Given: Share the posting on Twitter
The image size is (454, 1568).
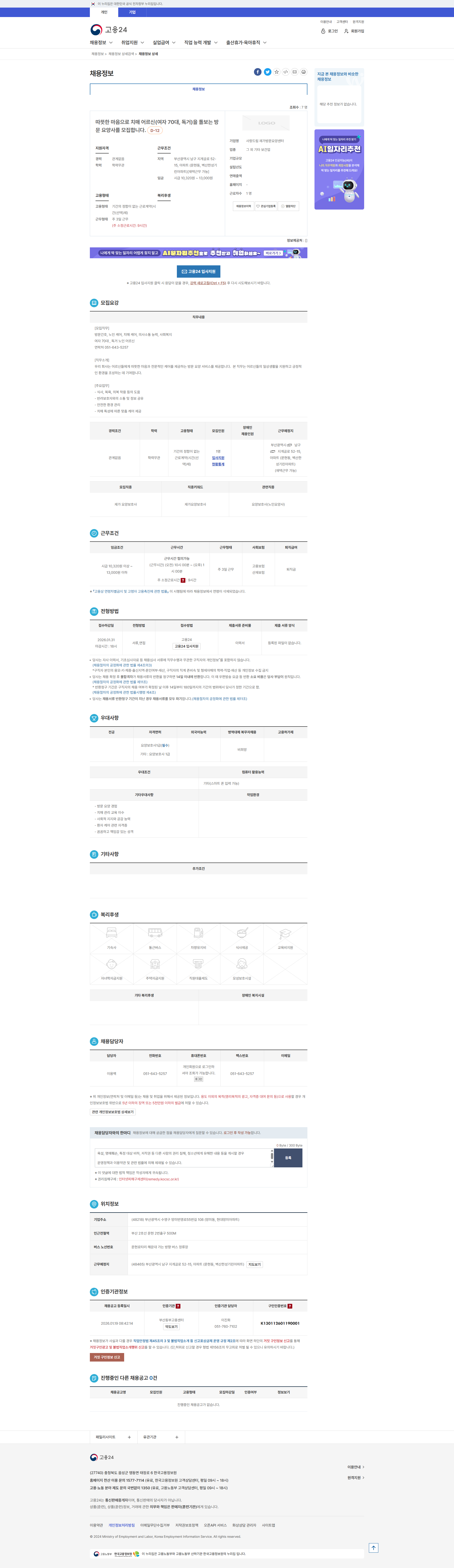Looking at the screenshot, I should pyautogui.click(x=267, y=72).
